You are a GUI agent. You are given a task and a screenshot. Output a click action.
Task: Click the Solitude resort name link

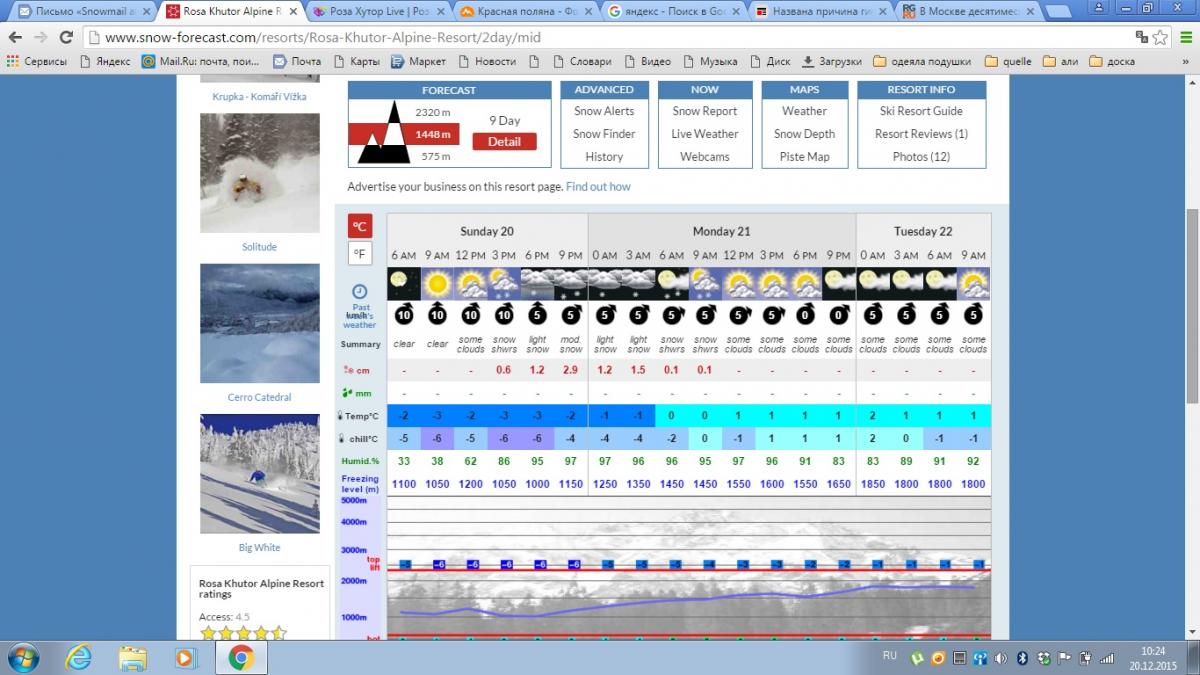pos(260,247)
